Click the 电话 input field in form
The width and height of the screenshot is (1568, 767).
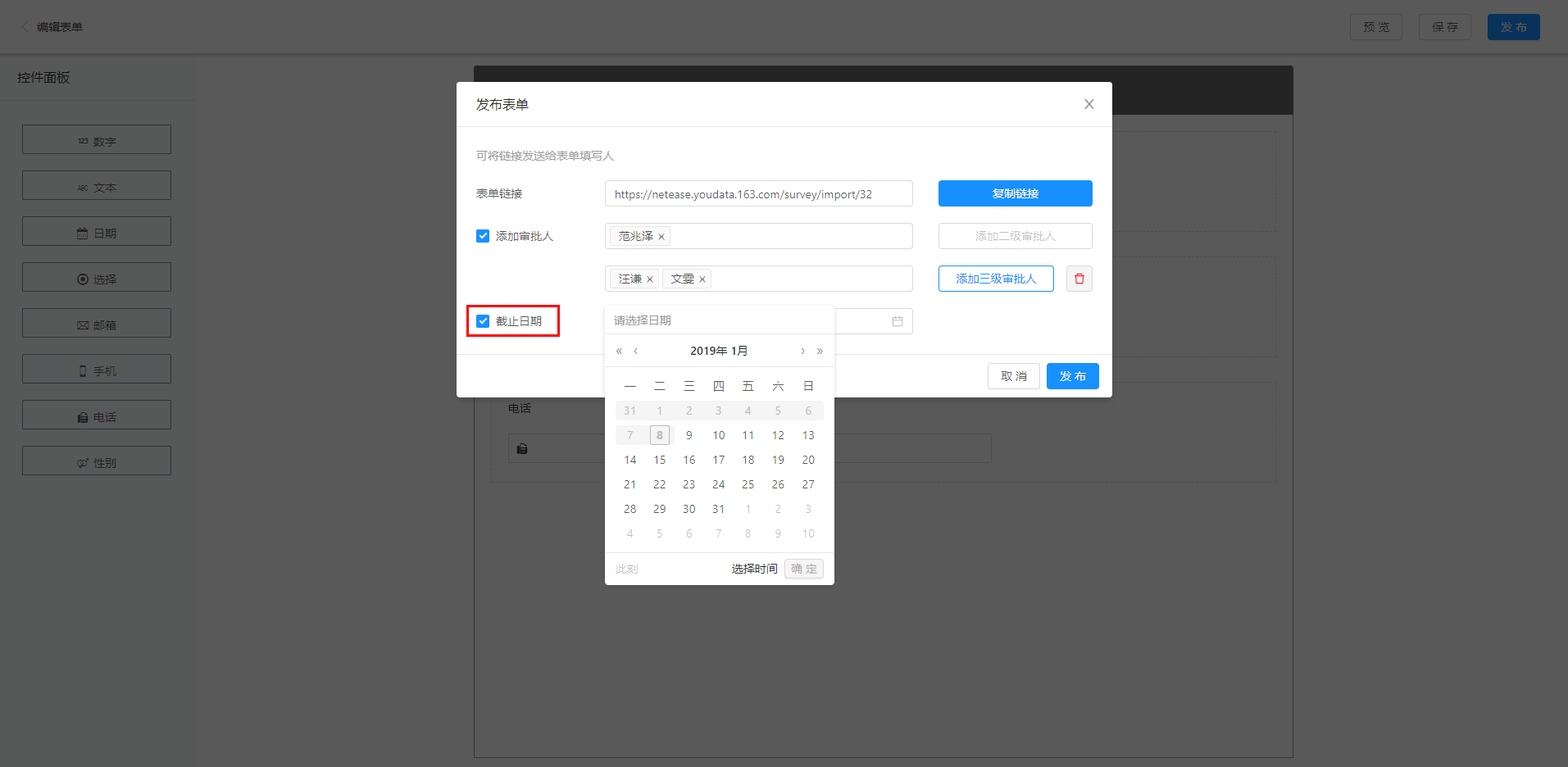coord(749,448)
